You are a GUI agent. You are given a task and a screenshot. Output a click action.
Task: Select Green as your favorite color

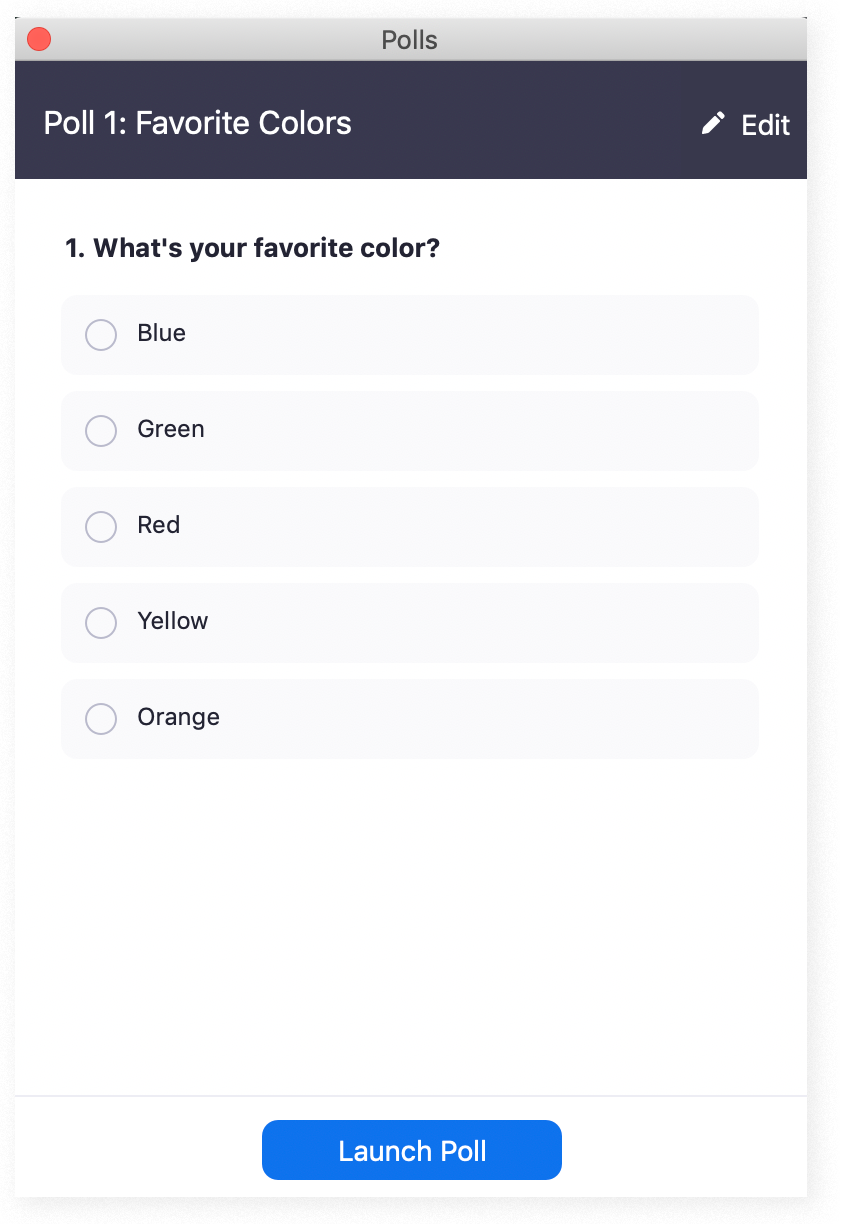(x=100, y=431)
